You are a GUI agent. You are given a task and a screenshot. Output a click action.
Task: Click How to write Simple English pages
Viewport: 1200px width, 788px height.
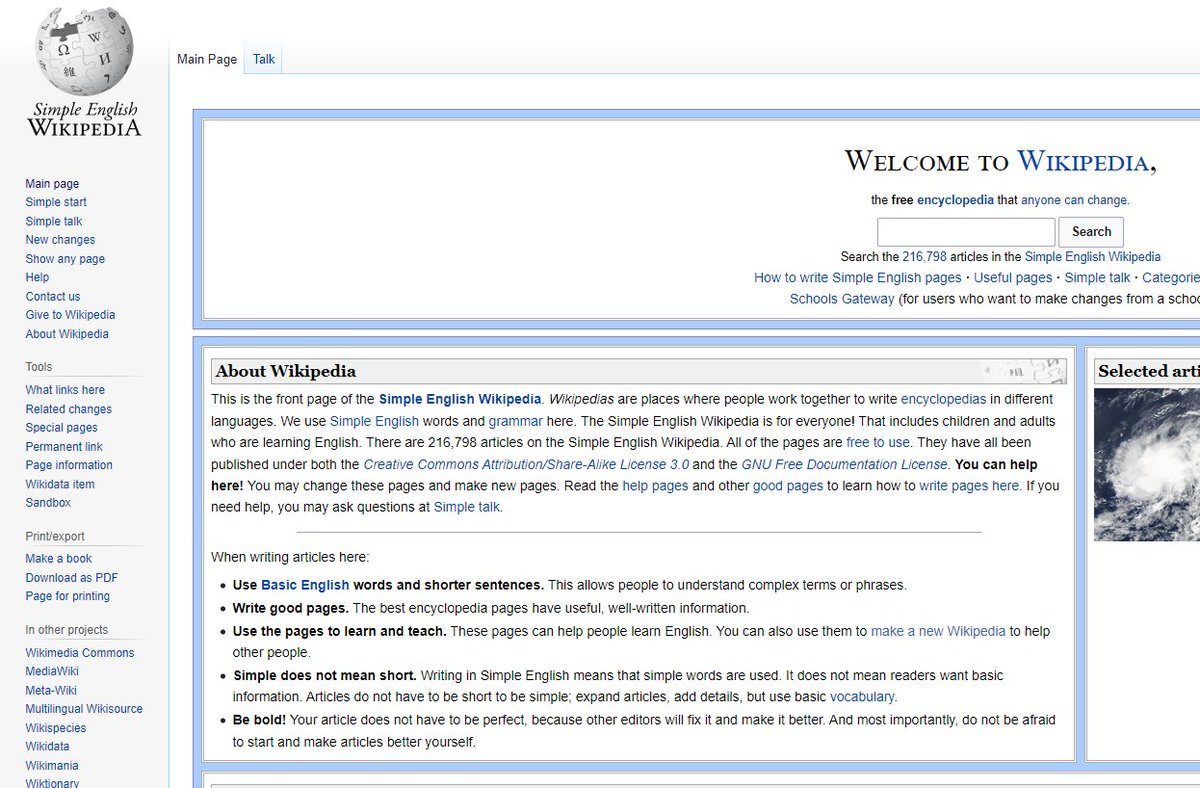(x=857, y=278)
